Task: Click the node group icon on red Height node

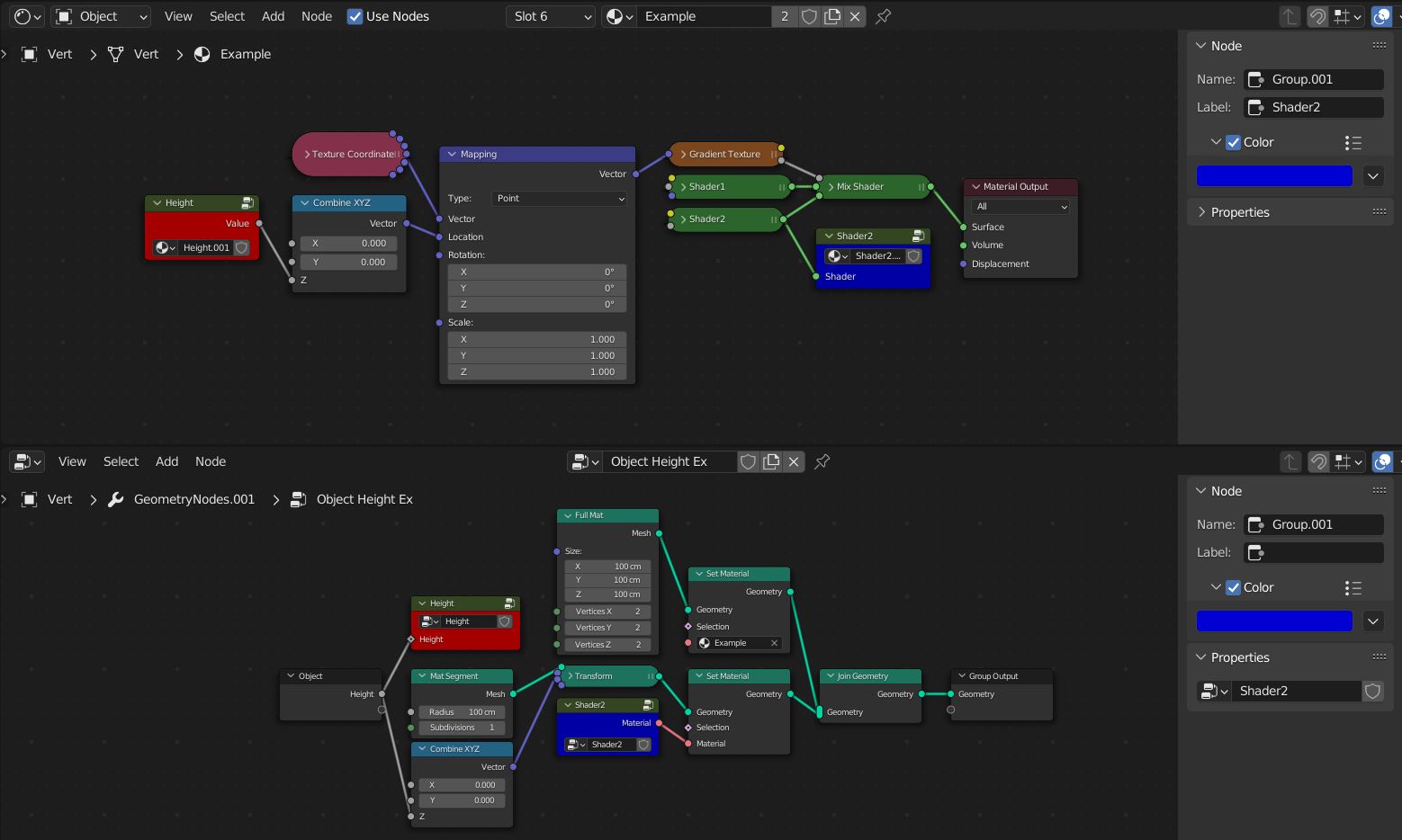Action: pyautogui.click(x=247, y=203)
